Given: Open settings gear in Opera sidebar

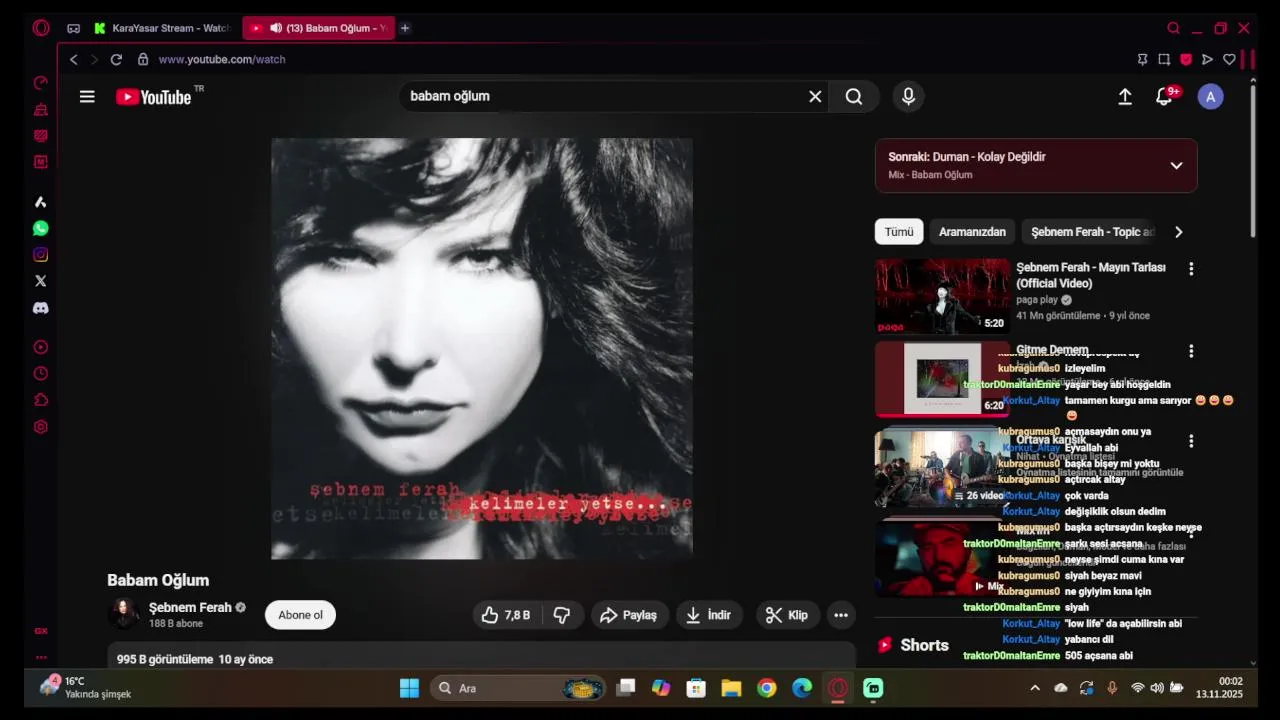Looking at the screenshot, I should click(41, 427).
